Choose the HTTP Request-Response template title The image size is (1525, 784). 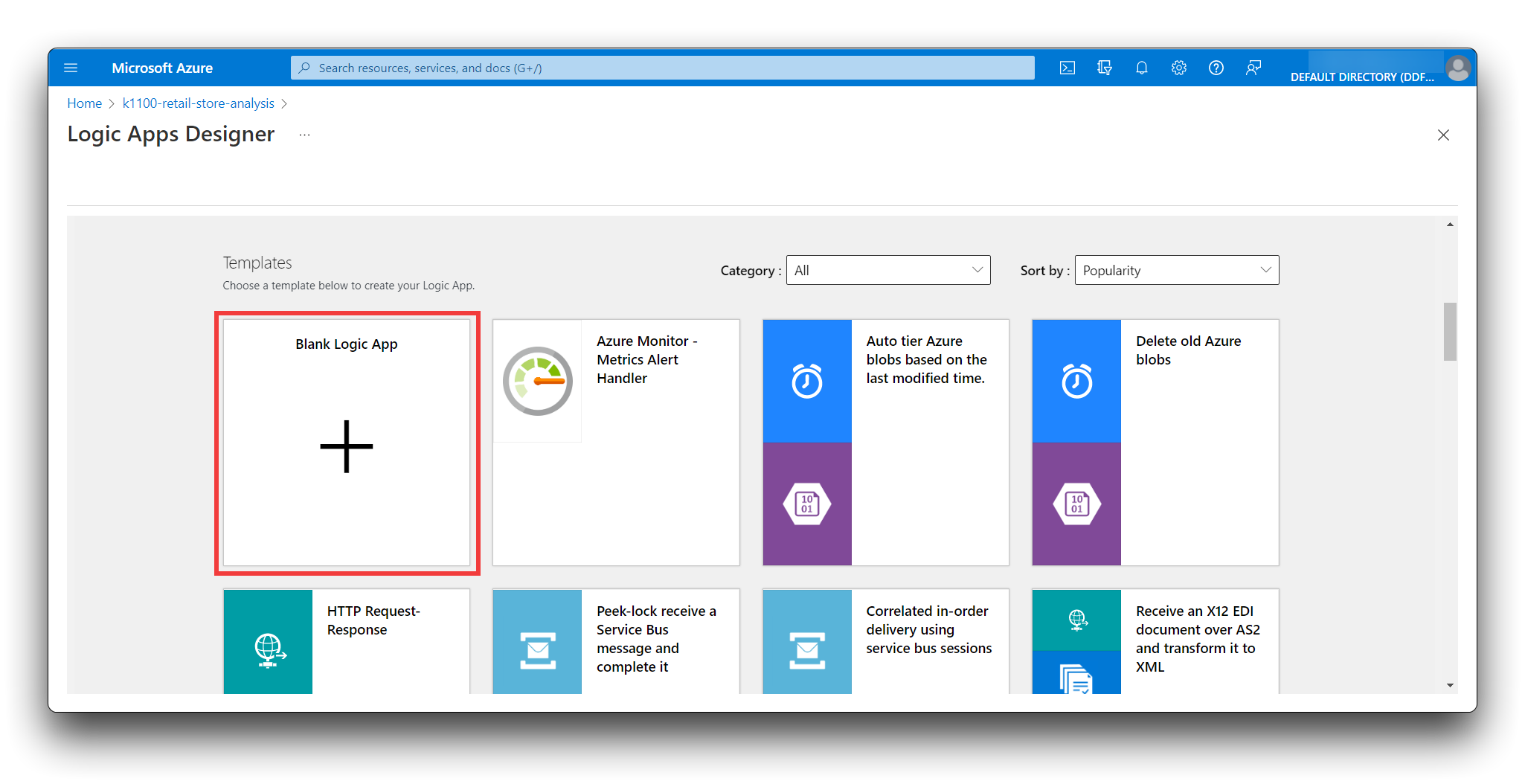pyautogui.click(x=373, y=620)
